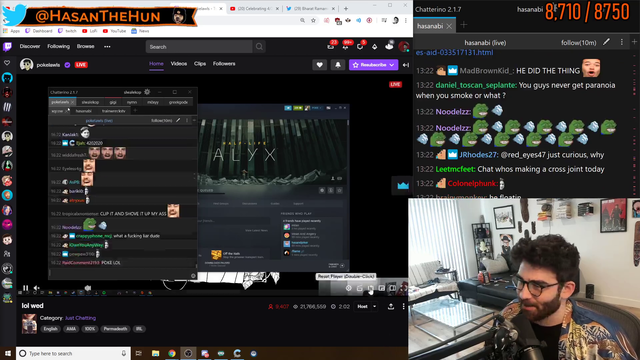Viewport: 640px width, 360px height.
Task: Open the Dashboard bookmark
Action: (x=39, y=31)
